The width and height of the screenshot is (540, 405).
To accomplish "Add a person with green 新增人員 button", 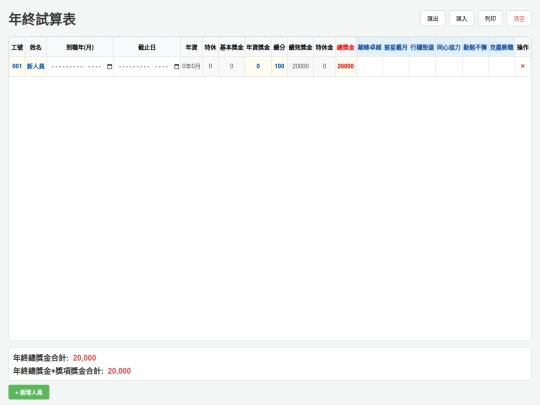I will [x=29, y=392].
